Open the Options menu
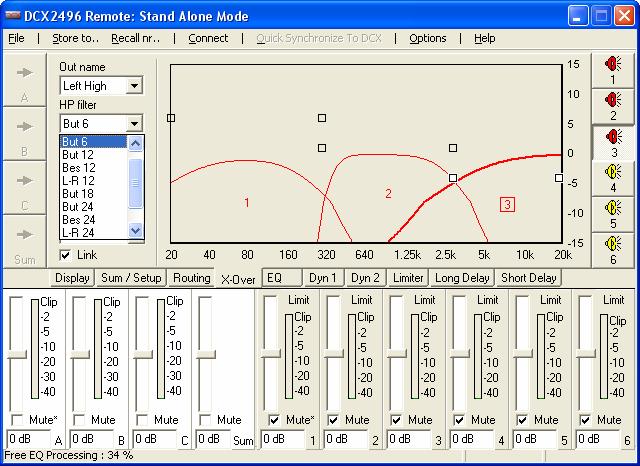The height and width of the screenshot is (466, 640). 428,38
